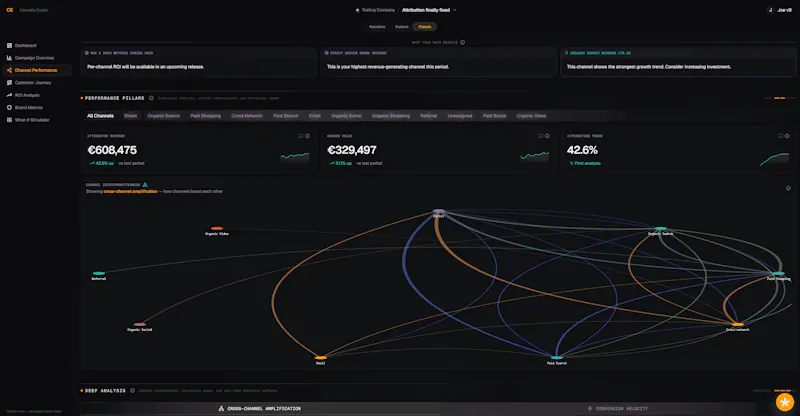
Task: Click the Attributed Revenue sparkline chart
Action: coord(295,156)
